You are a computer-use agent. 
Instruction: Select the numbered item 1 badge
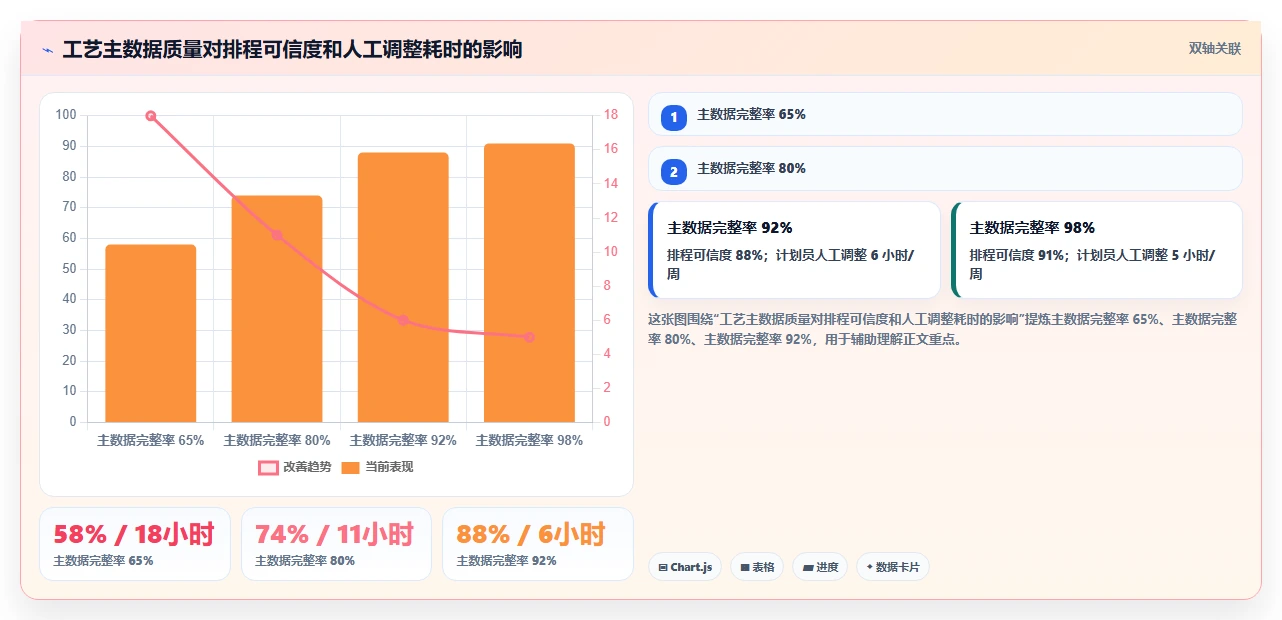pos(674,117)
